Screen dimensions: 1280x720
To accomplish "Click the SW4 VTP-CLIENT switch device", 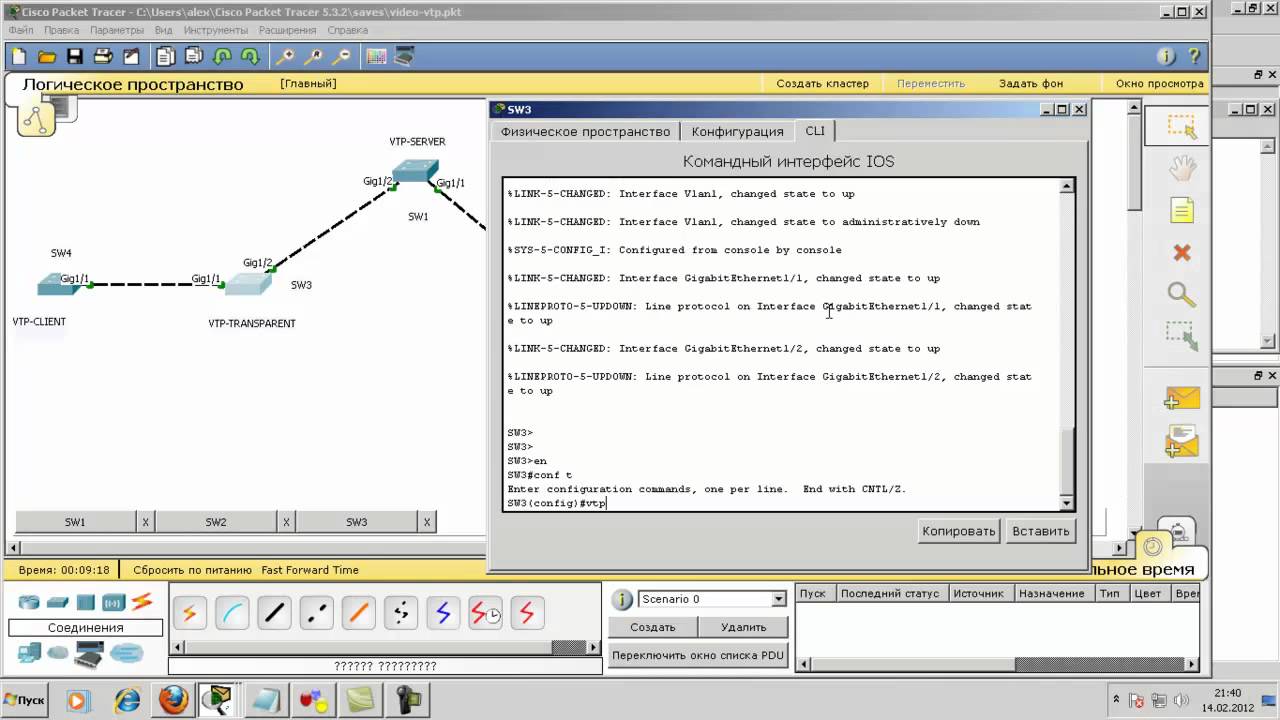I will pos(57,285).
